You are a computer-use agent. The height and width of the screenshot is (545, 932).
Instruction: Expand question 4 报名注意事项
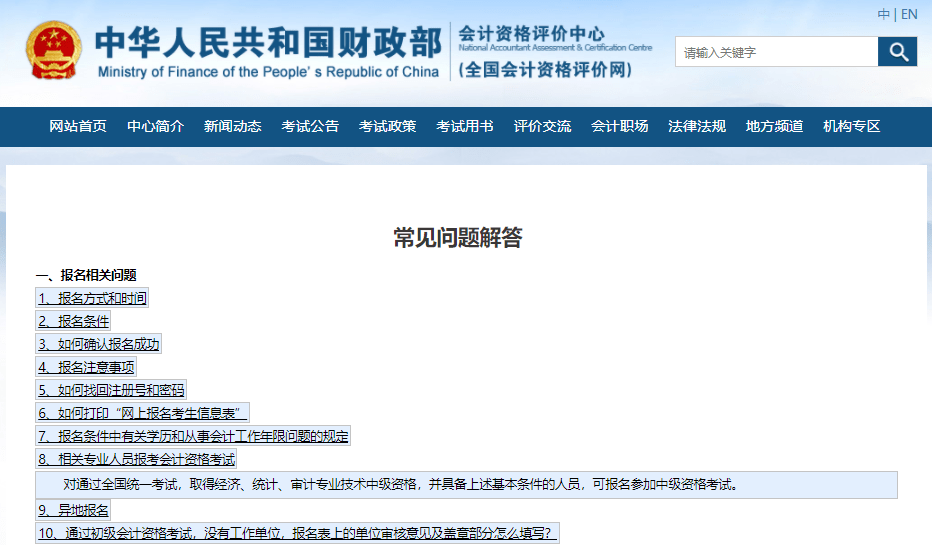pos(86,367)
